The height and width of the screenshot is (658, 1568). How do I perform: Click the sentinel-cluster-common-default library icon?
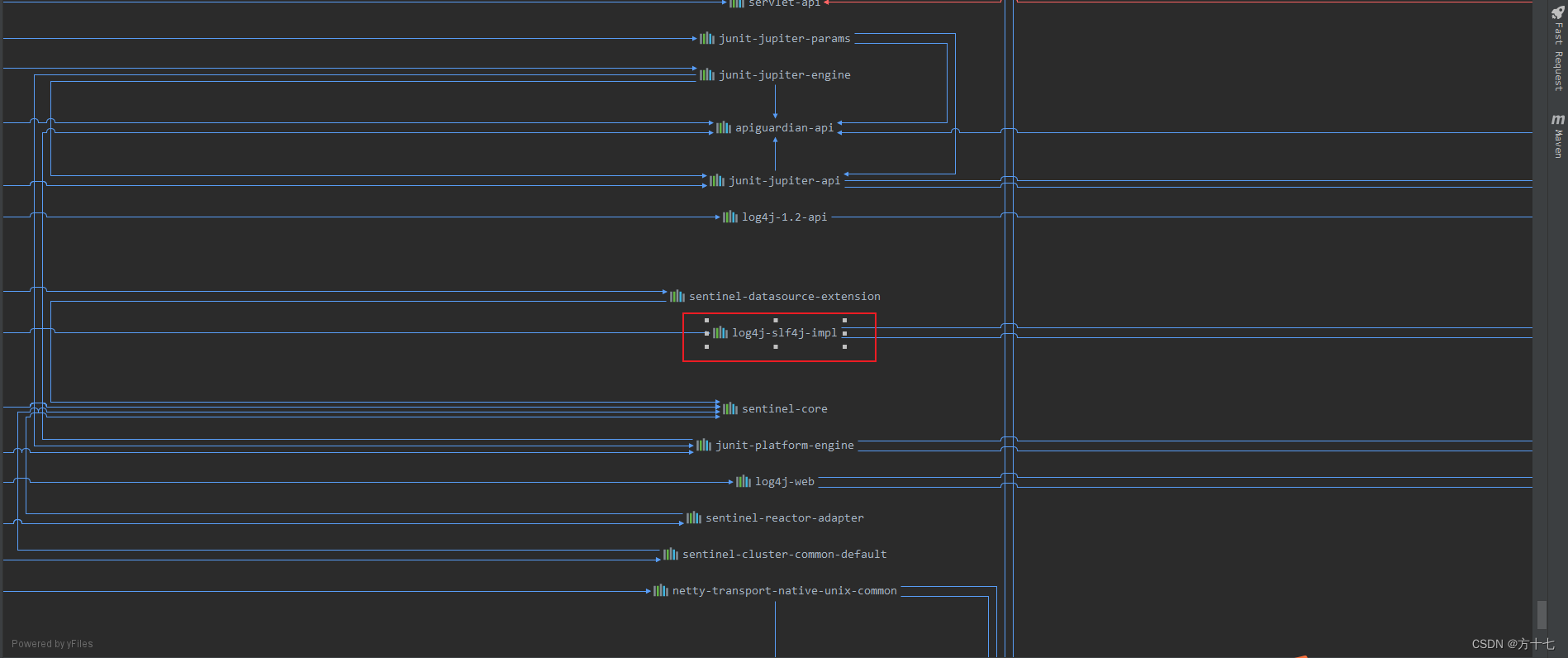click(671, 554)
